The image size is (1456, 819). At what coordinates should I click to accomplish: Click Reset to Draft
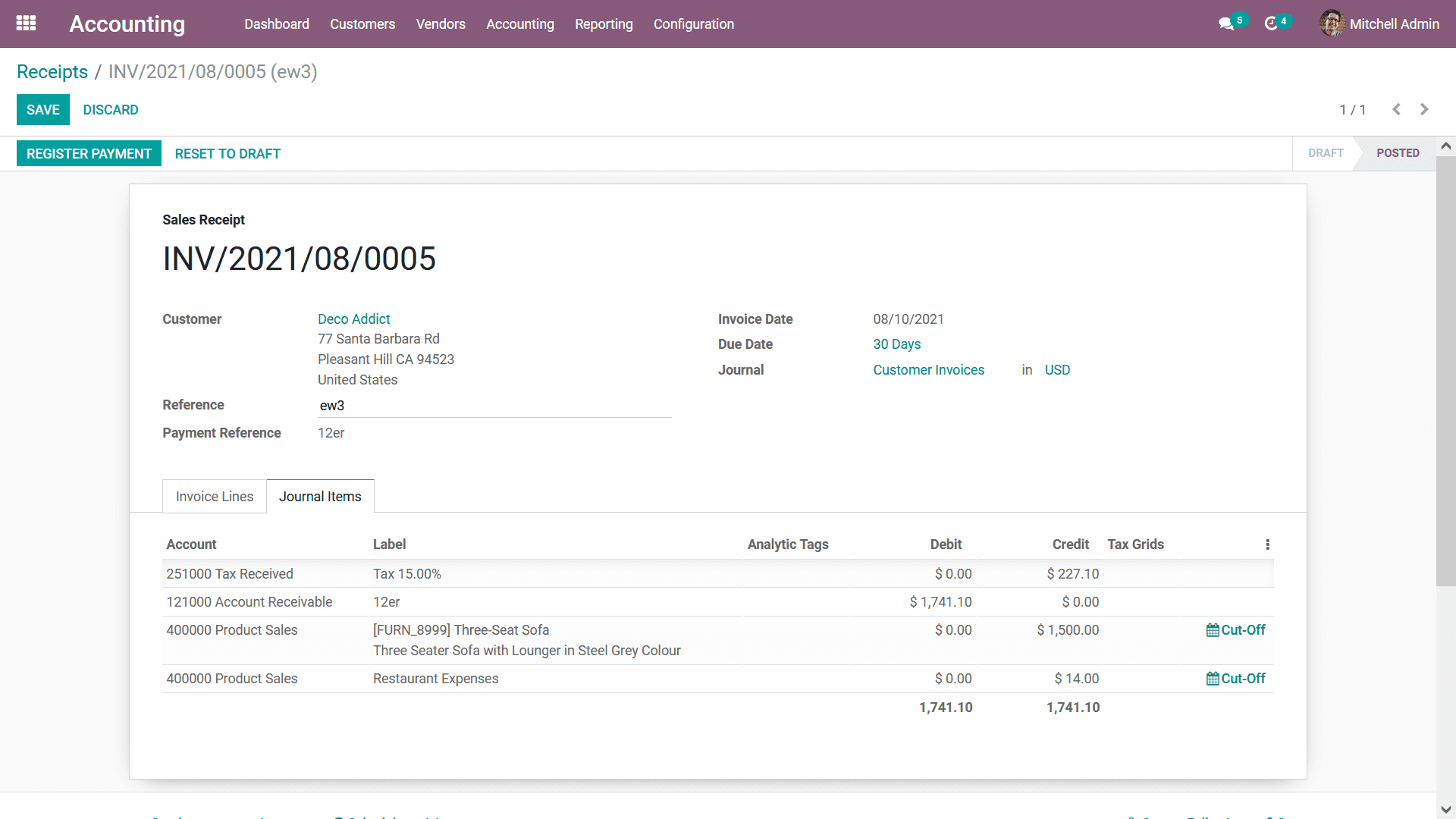[227, 154]
